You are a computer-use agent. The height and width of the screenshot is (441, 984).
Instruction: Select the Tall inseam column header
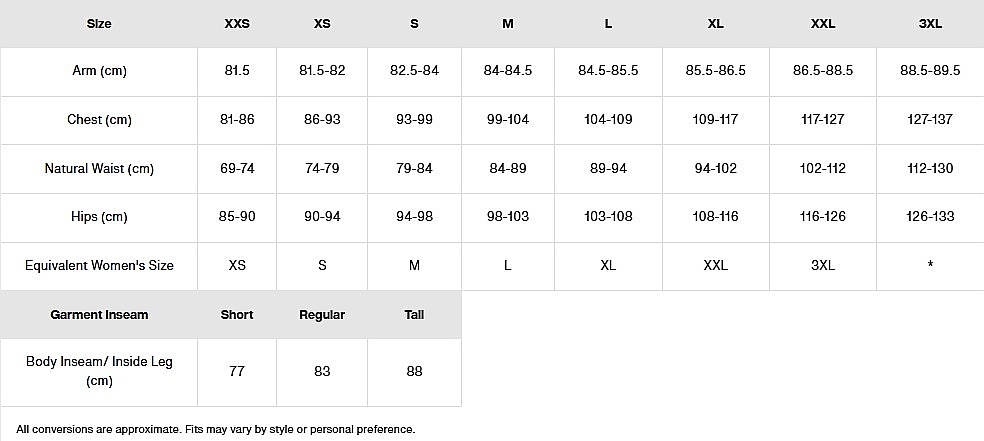tap(414, 315)
